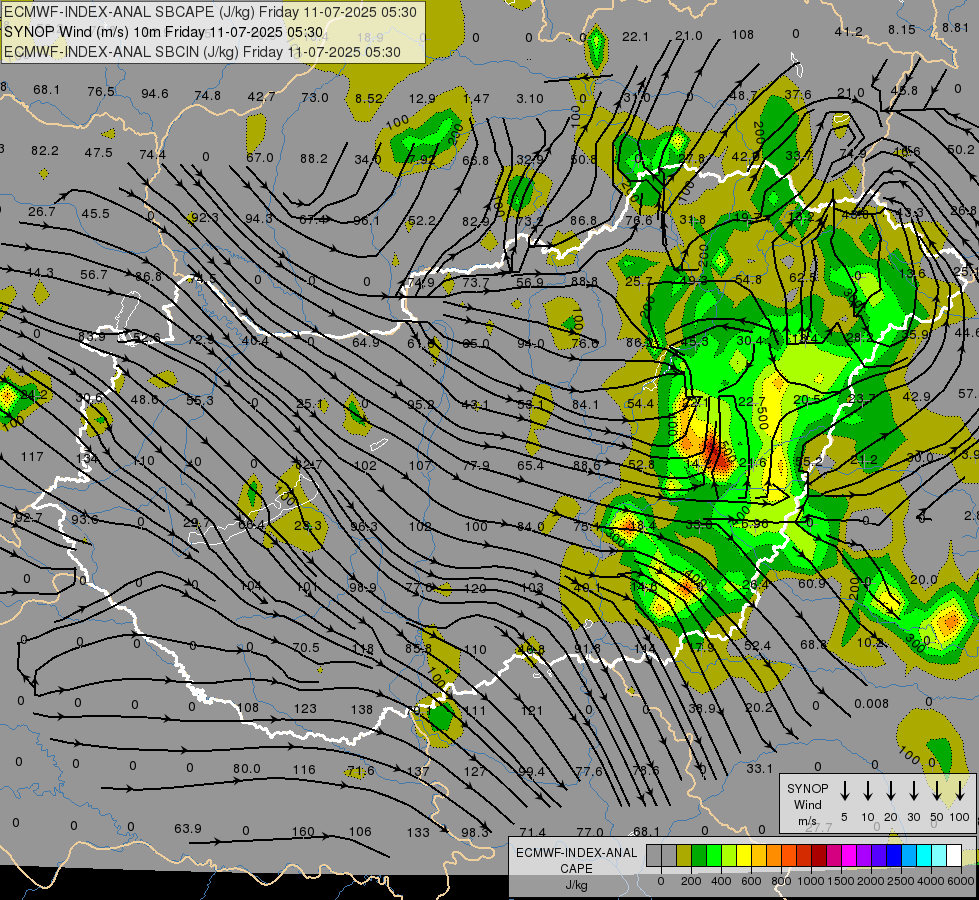Click the 100 m/s wind arrow in legend
Image resolution: width=979 pixels, height=900 pixels.
960,790
